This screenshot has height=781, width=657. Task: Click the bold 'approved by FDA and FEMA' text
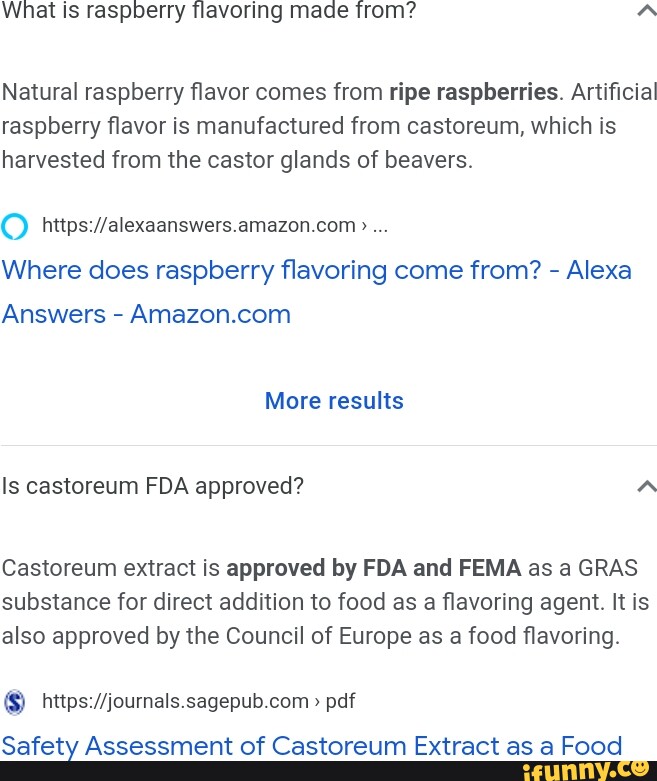[374, 568]
